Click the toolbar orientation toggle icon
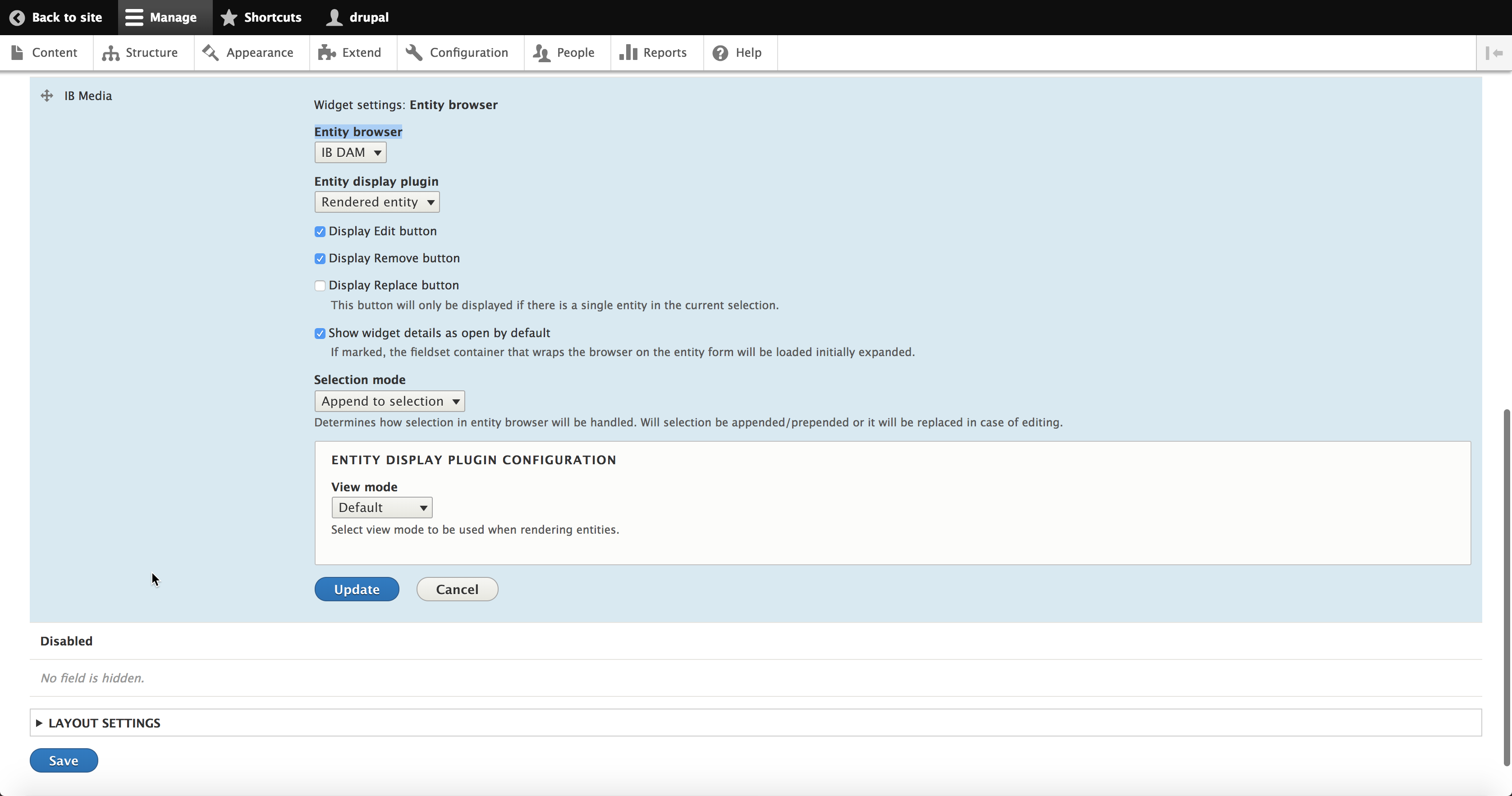1512x796 pixels. (x=1494, y=53)
